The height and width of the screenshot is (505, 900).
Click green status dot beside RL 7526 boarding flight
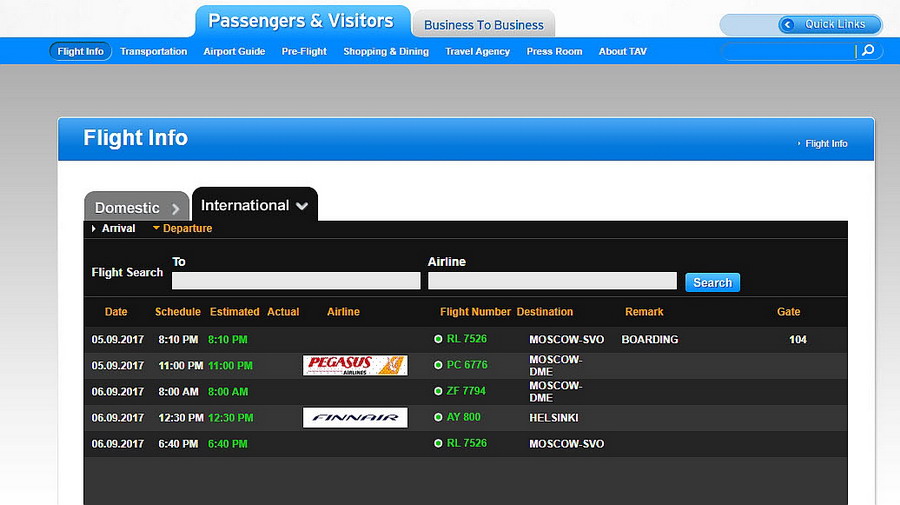[438, 339]
